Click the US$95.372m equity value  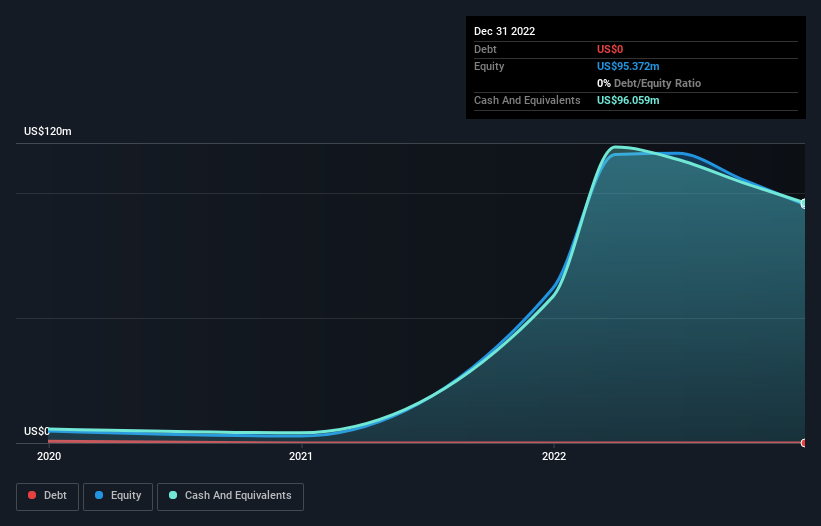tap(628, 66)
